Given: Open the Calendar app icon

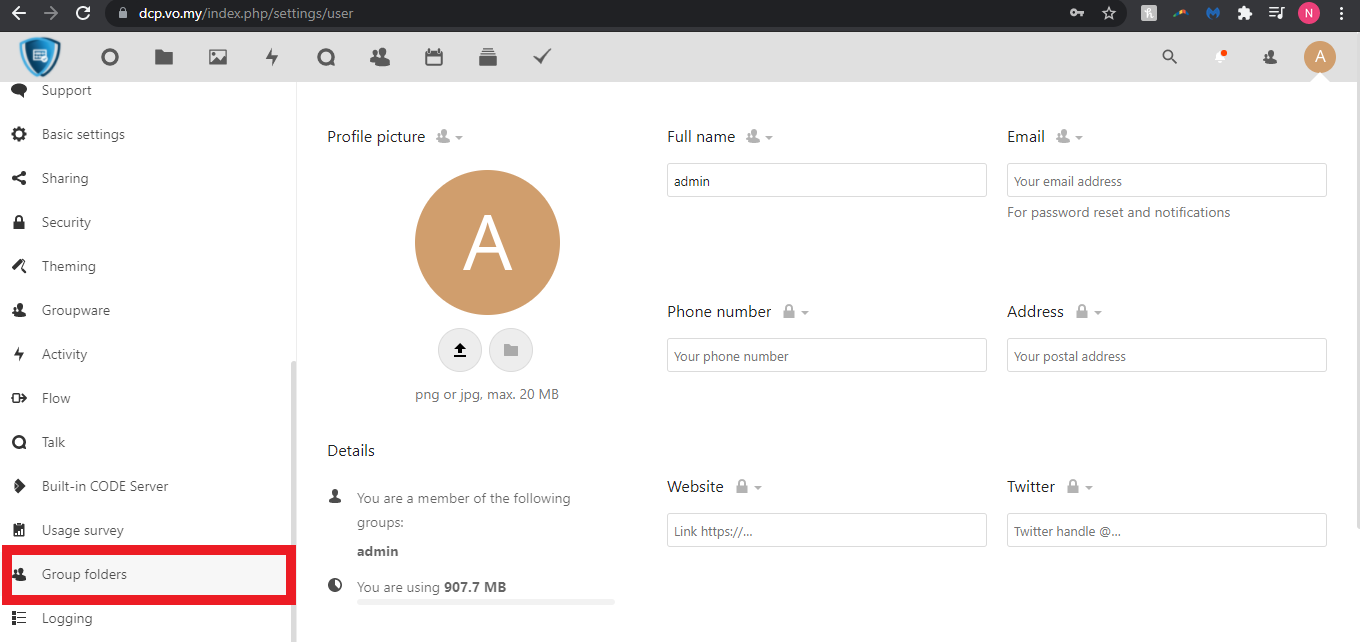Looking at the screenshot, I should click(434, 57).
